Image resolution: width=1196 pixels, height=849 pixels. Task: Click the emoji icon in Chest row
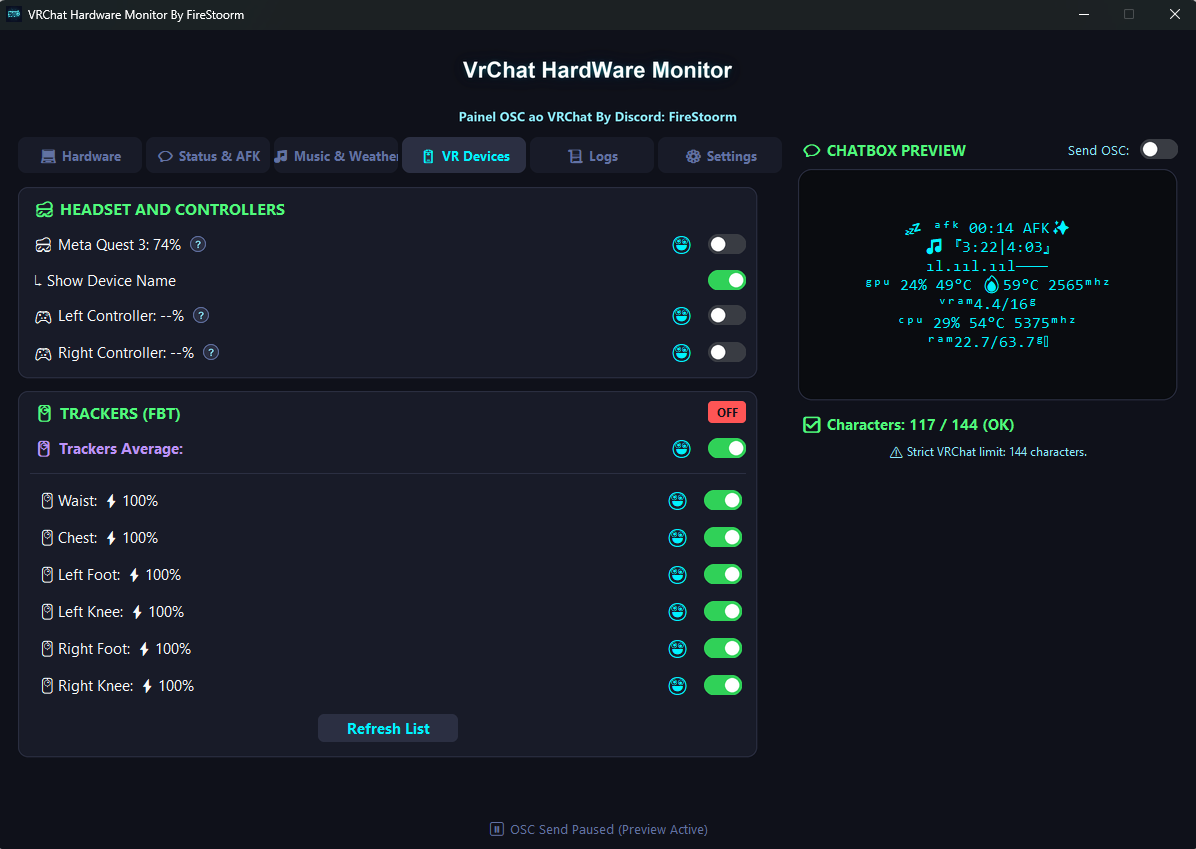pyautogui.click(x=677, y=538)
